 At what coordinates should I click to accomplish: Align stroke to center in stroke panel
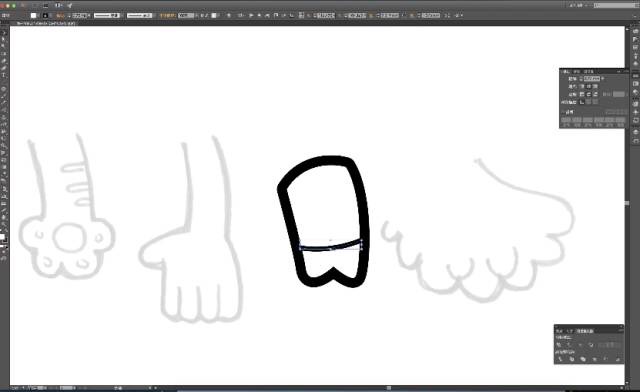coord(582,102)
